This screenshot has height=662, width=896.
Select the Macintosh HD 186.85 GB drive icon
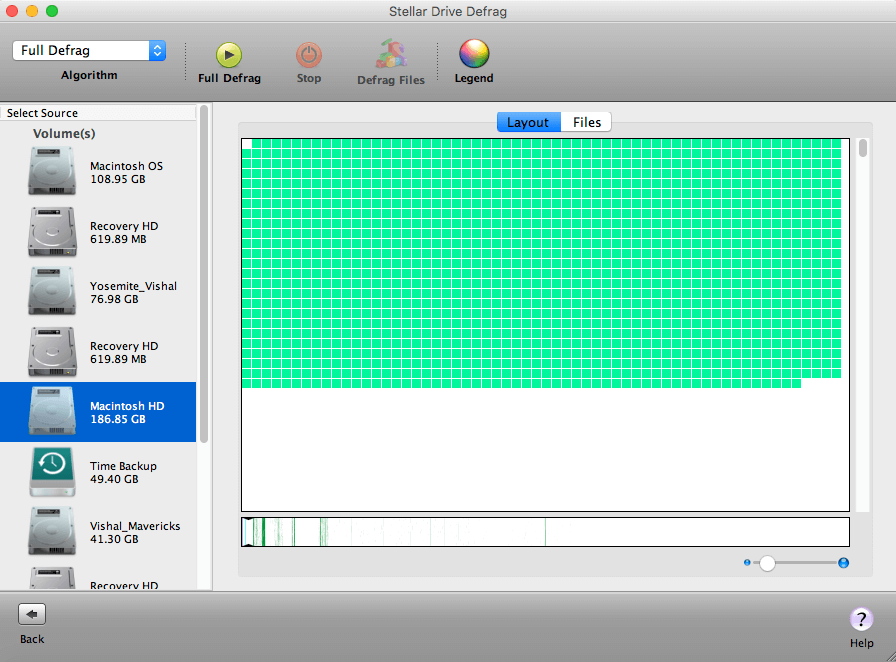tap(52, 411)
